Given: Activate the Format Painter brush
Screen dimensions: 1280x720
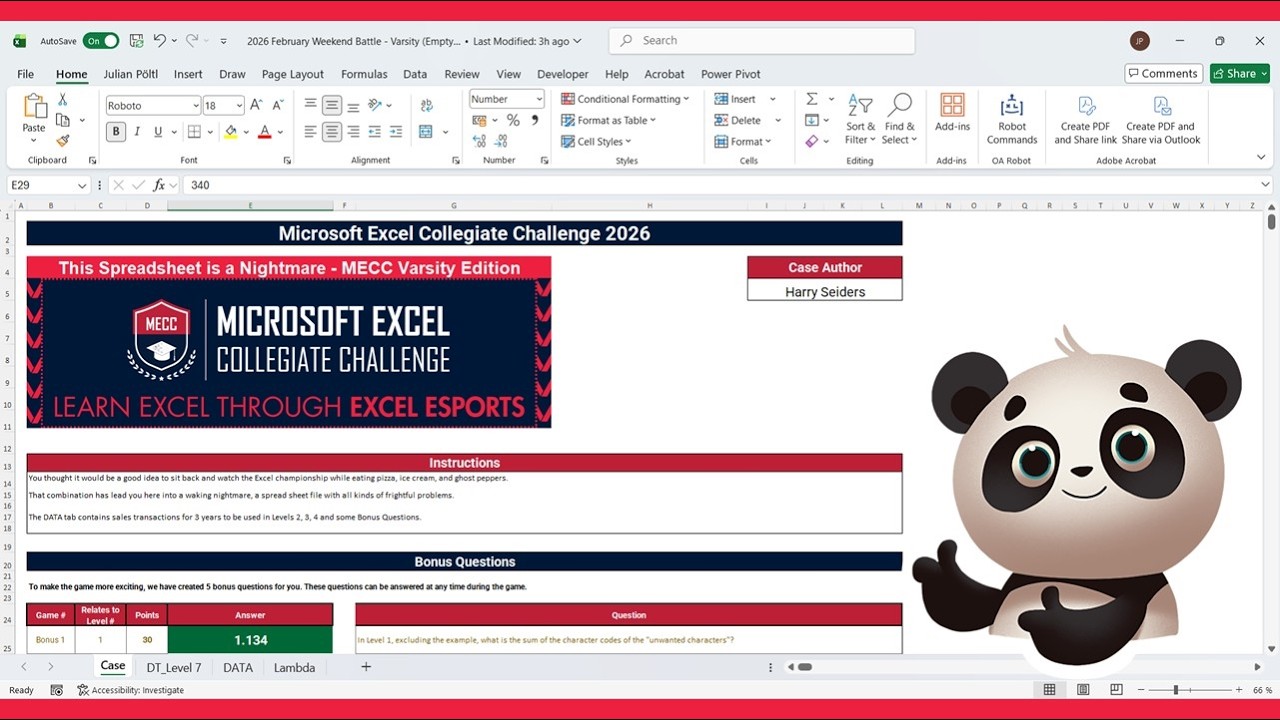Looking at the screenshot, I should click(x=62, y=141).
